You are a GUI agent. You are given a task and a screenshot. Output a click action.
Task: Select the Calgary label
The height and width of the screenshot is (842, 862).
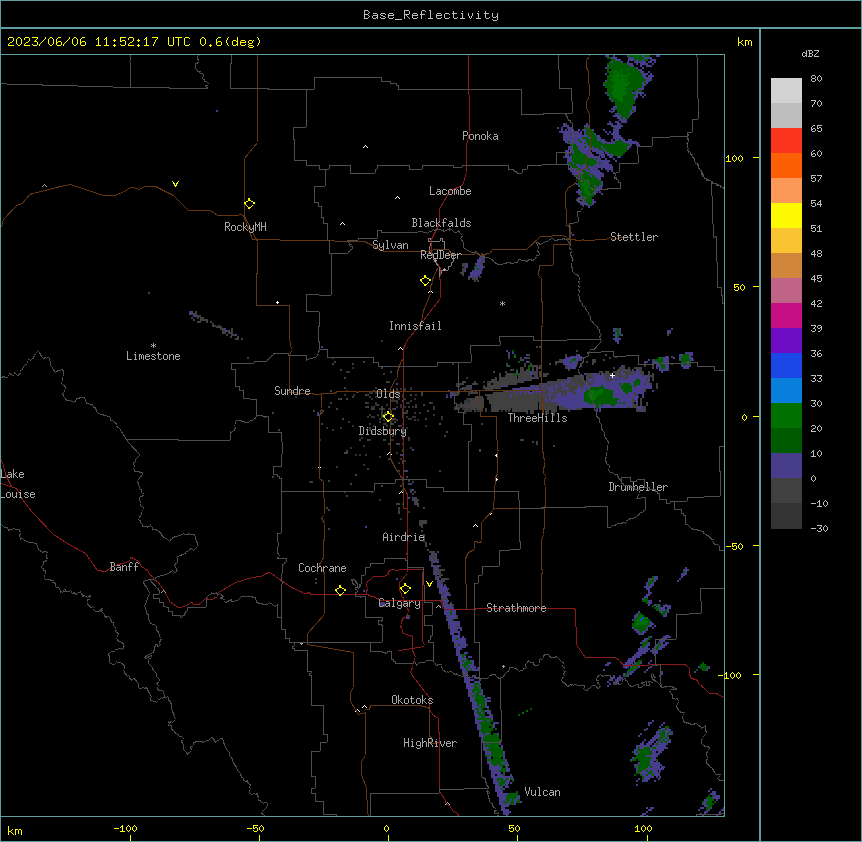400,603
